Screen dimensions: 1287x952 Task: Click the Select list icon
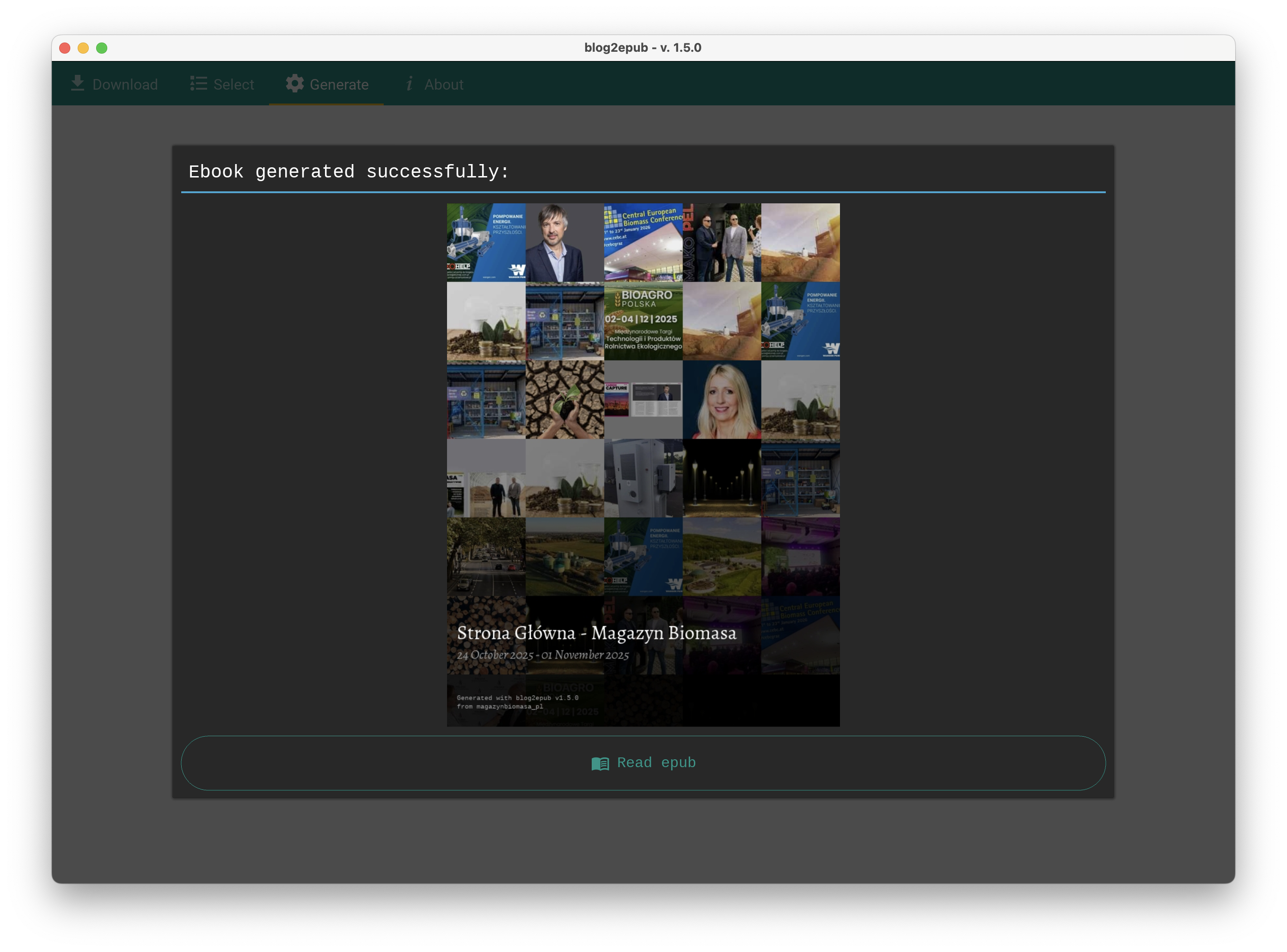coord(199,84)
